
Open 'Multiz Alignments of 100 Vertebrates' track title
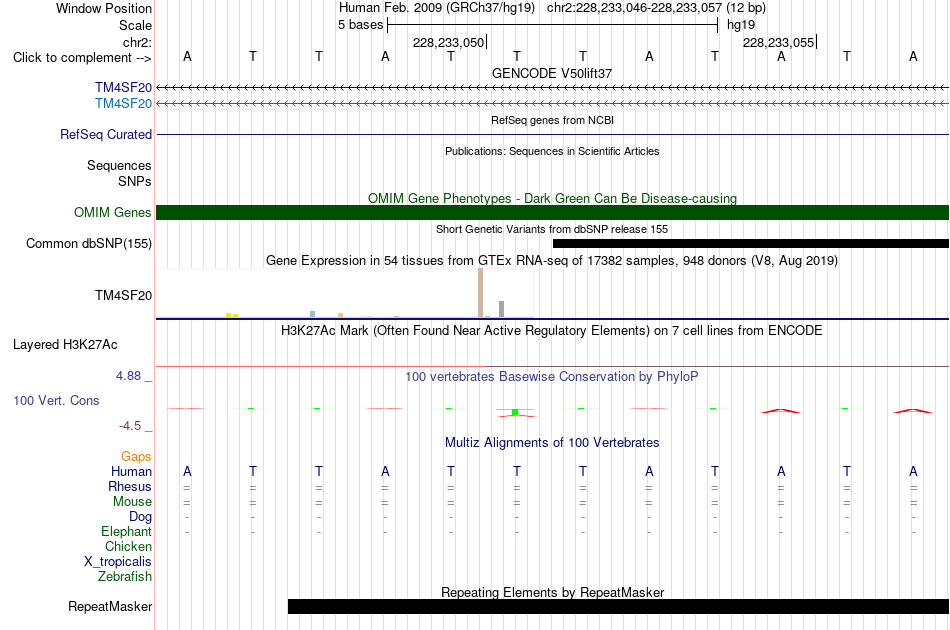coord(552,443)
